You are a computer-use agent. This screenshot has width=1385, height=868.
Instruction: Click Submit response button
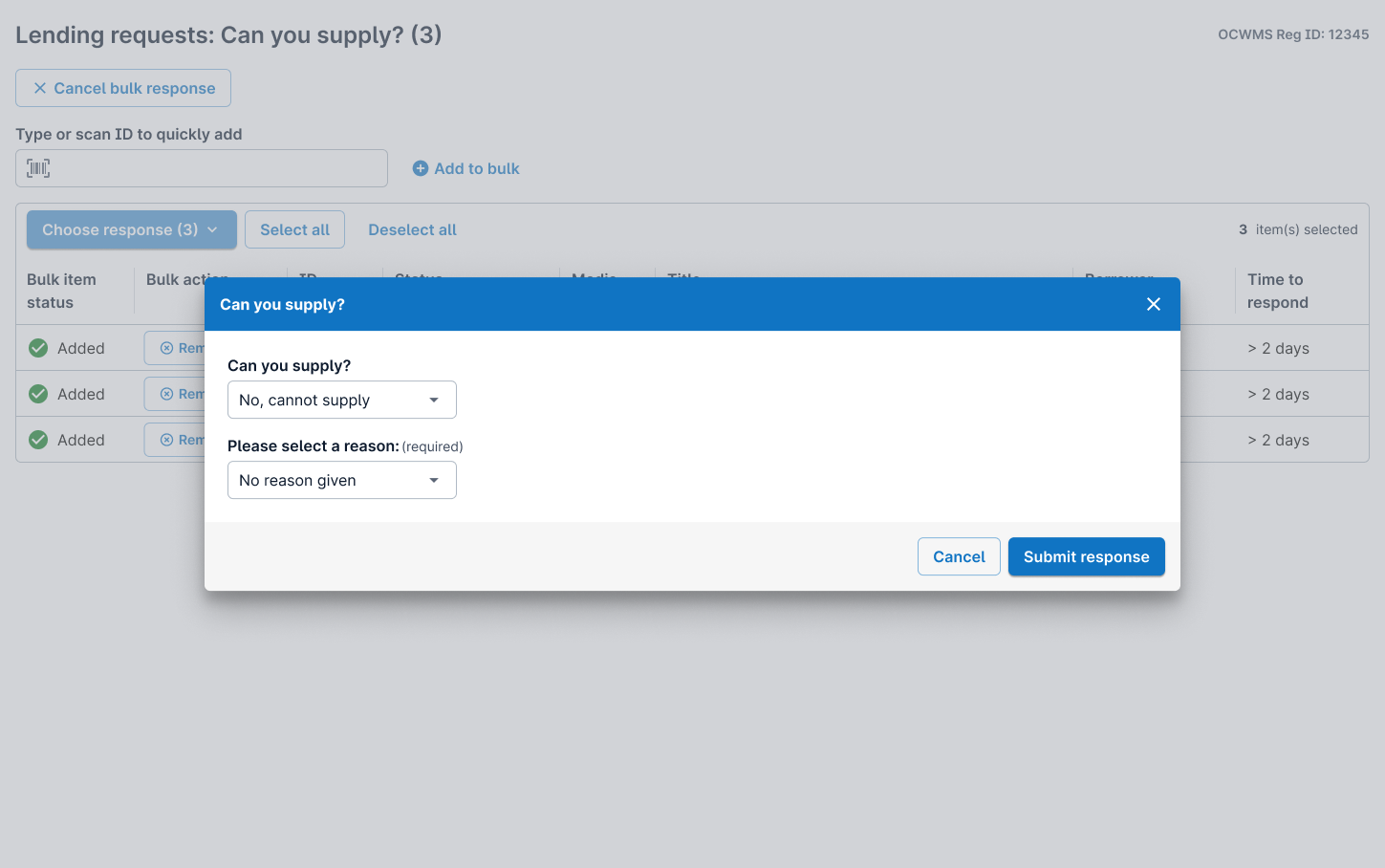pyautogui.click(x=1087, y=556)
